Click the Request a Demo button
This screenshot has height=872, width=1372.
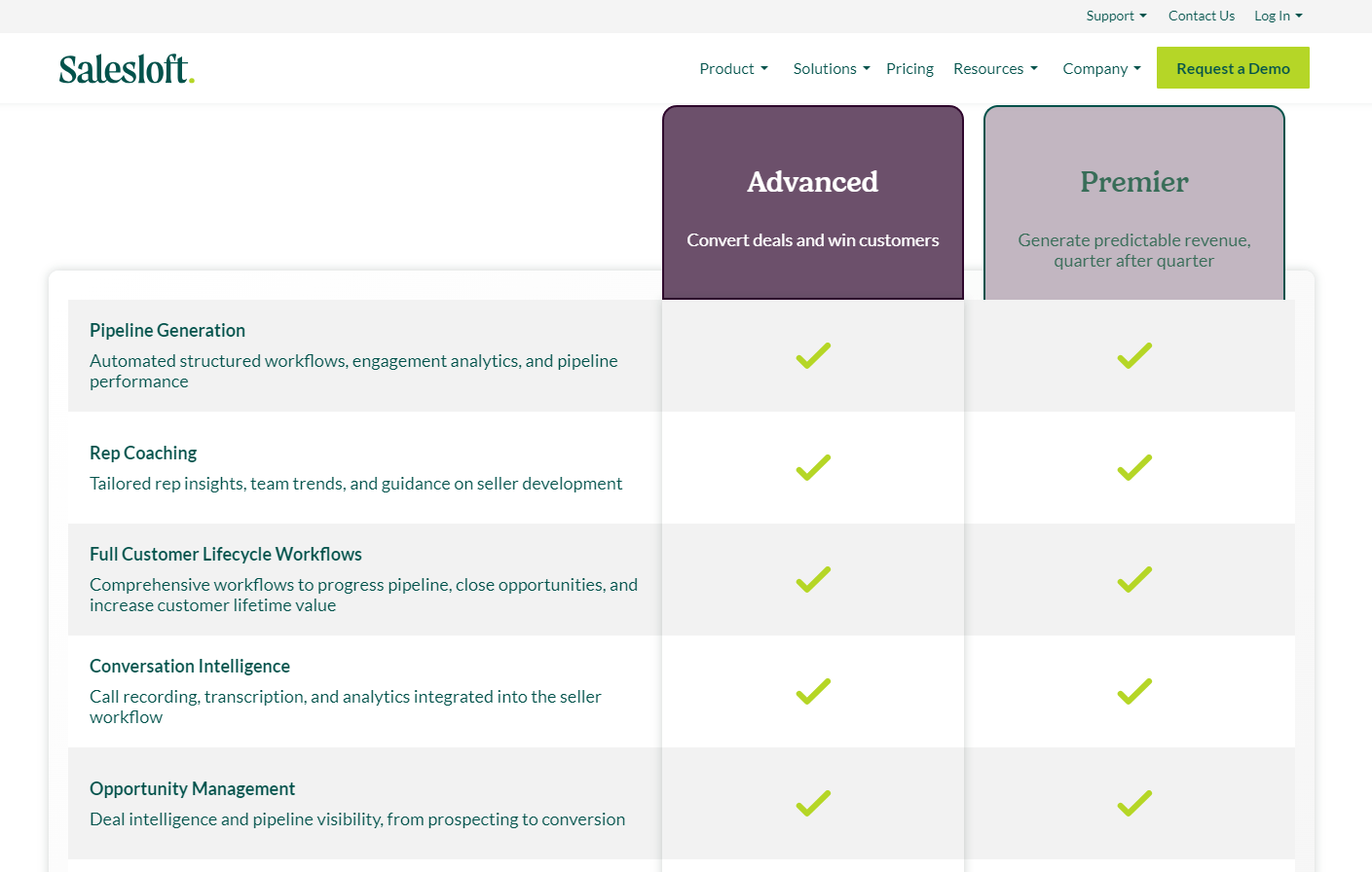tap(1233, 68)
